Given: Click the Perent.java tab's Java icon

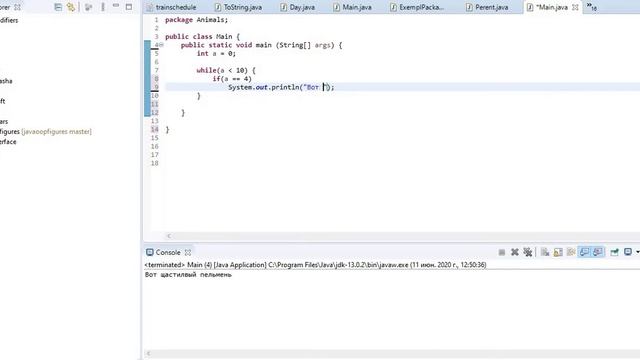Looking at the screenshot, I should (469, 7).
